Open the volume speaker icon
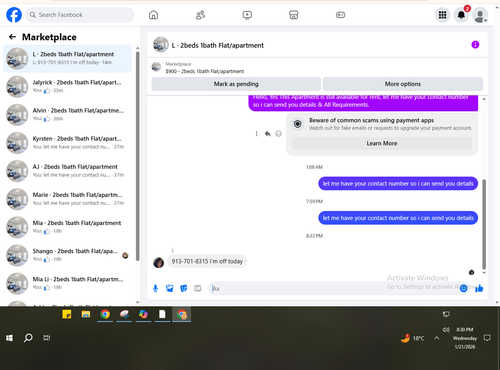The height and width of the screenshot is (370, 500). click(446, 329)
